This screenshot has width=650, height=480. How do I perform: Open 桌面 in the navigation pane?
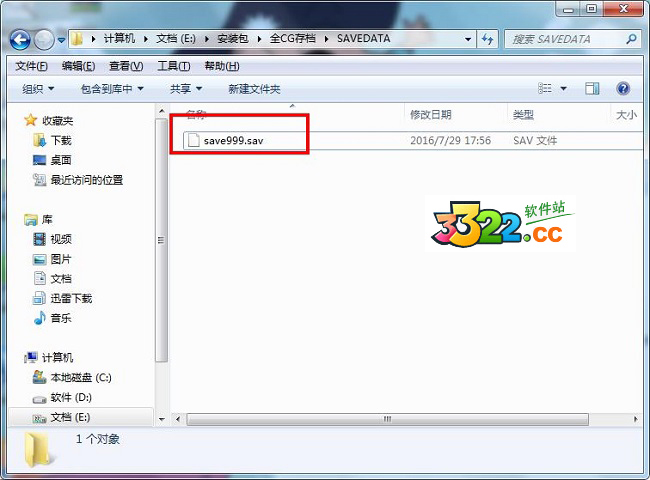(x=61, y=160)
